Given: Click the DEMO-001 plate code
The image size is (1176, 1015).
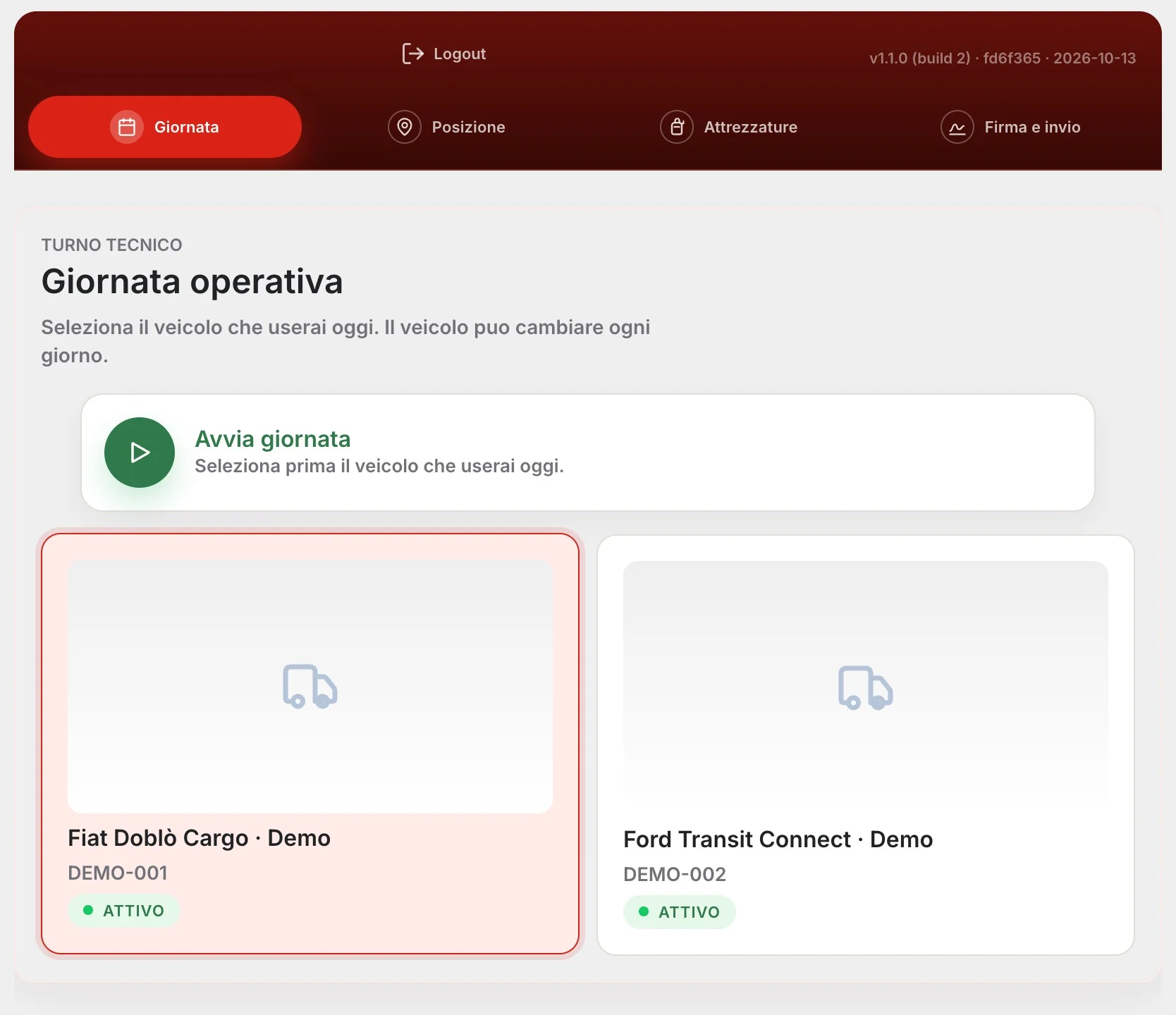Looking at the screenshot, I should click(x=118, y=873).
